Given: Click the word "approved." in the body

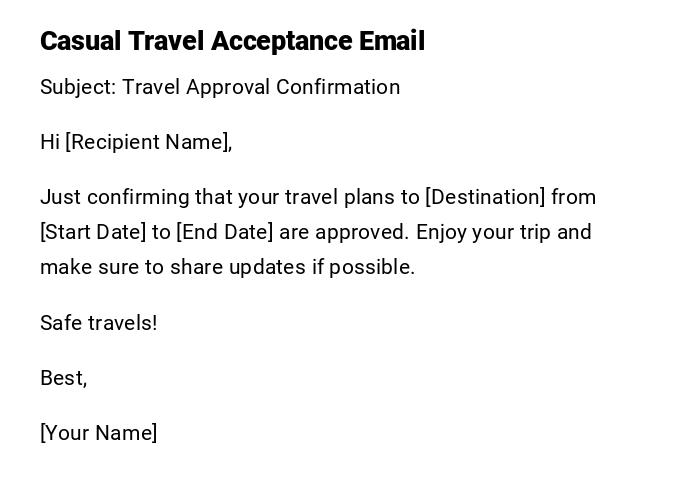Looking at the screenshot, I should 362,232.
